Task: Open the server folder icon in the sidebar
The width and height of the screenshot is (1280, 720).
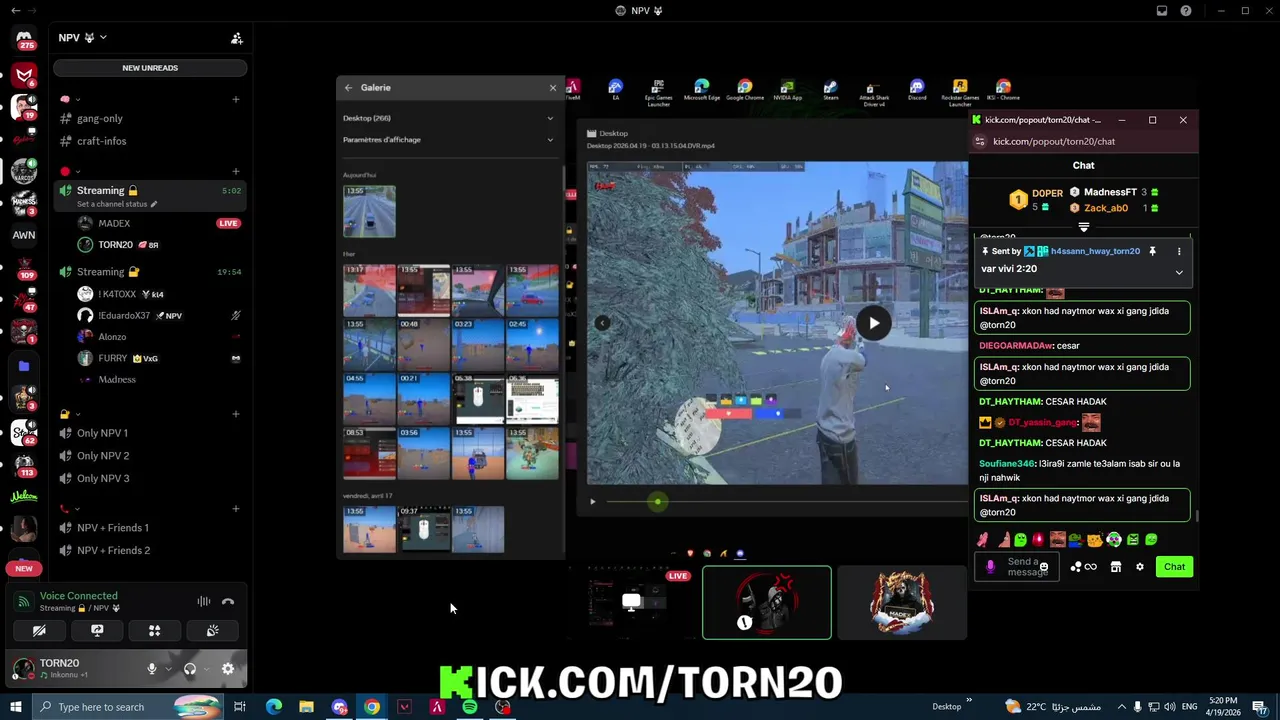Action: [24, 366]
